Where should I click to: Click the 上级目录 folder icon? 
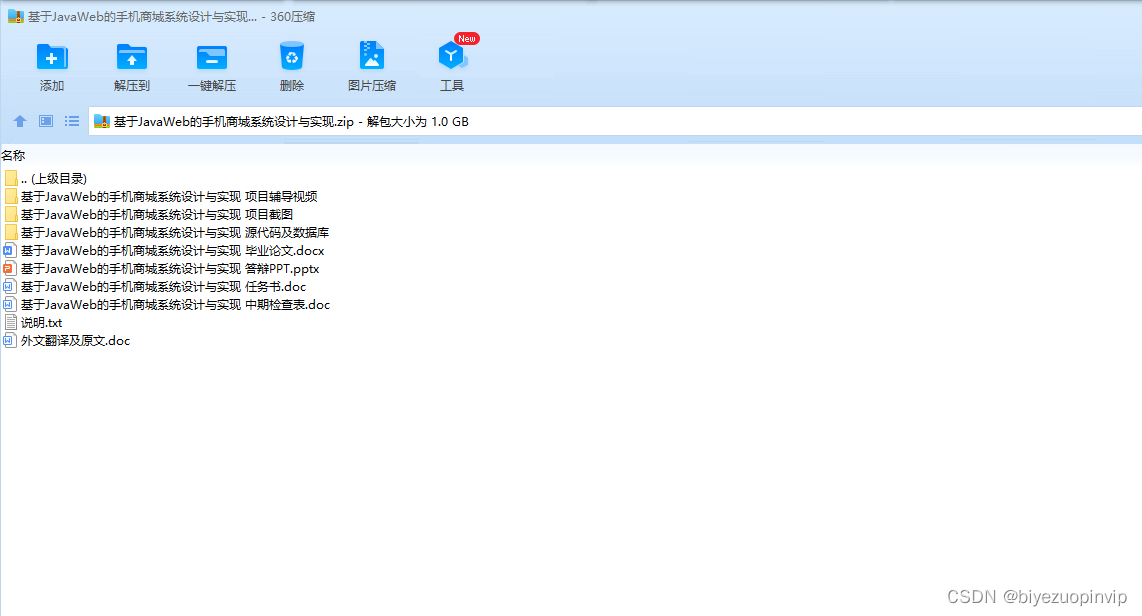click(x=10, y=178)
